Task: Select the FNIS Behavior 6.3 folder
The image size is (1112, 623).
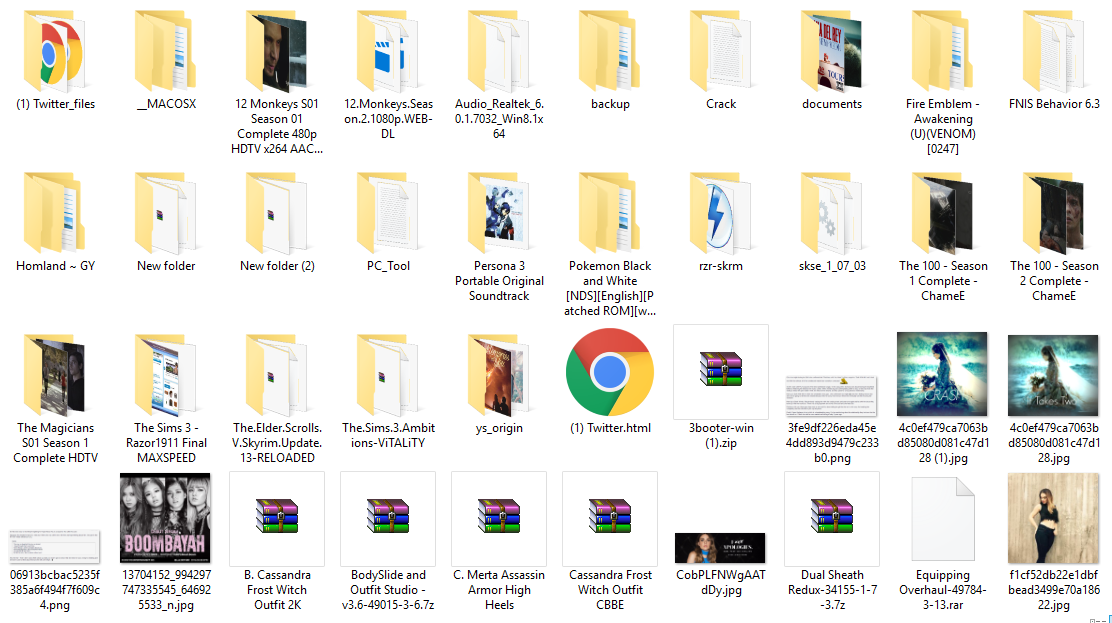Action: pos(1054,51)
